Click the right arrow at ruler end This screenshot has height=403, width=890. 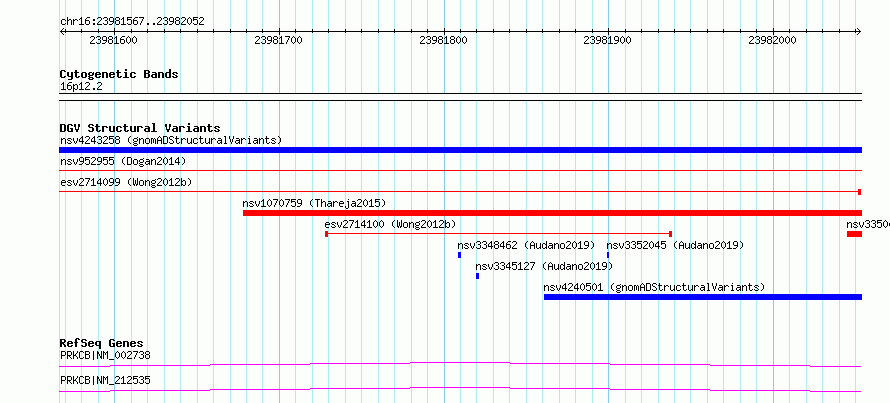coord(859,32)
